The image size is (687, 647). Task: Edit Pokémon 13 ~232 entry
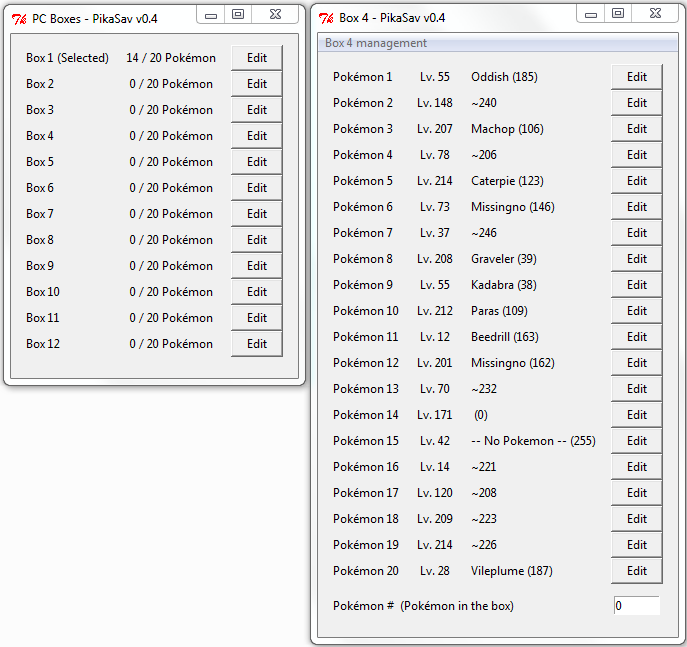pyautogui.click(x=637, y=389)
